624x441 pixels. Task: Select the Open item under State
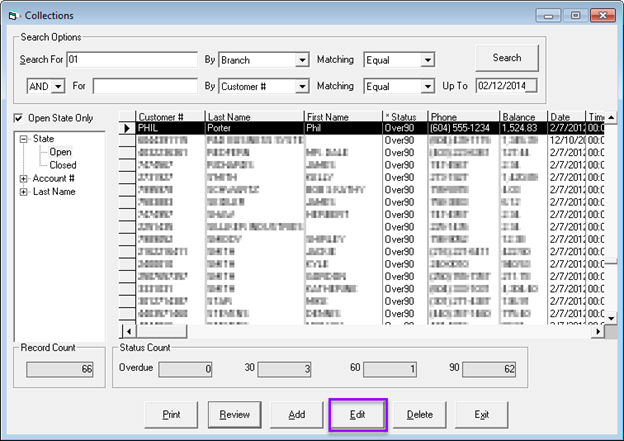pyautogui.click(x=60, y=152)
